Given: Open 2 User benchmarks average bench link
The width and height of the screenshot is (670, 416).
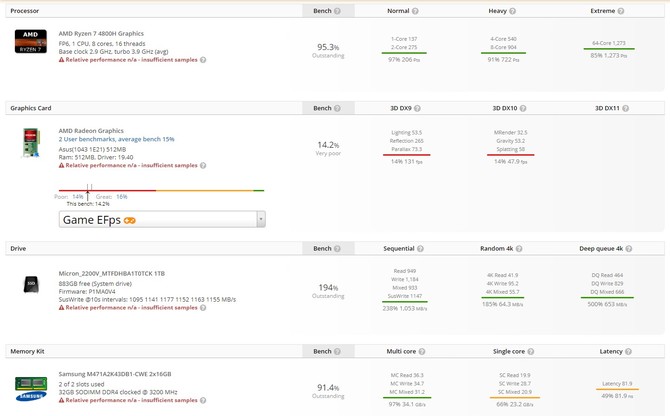Looking at the screenshot, I should click(x=116, y=139).
